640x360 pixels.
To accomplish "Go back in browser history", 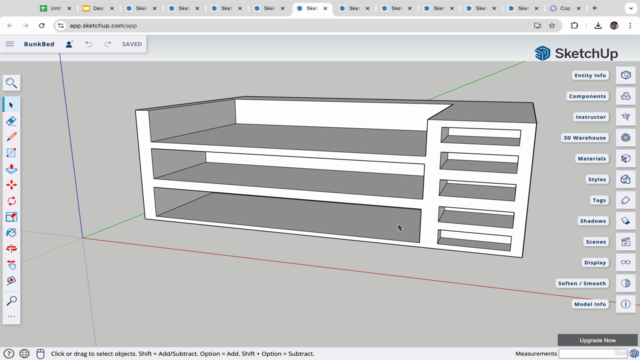I will 10,25.
